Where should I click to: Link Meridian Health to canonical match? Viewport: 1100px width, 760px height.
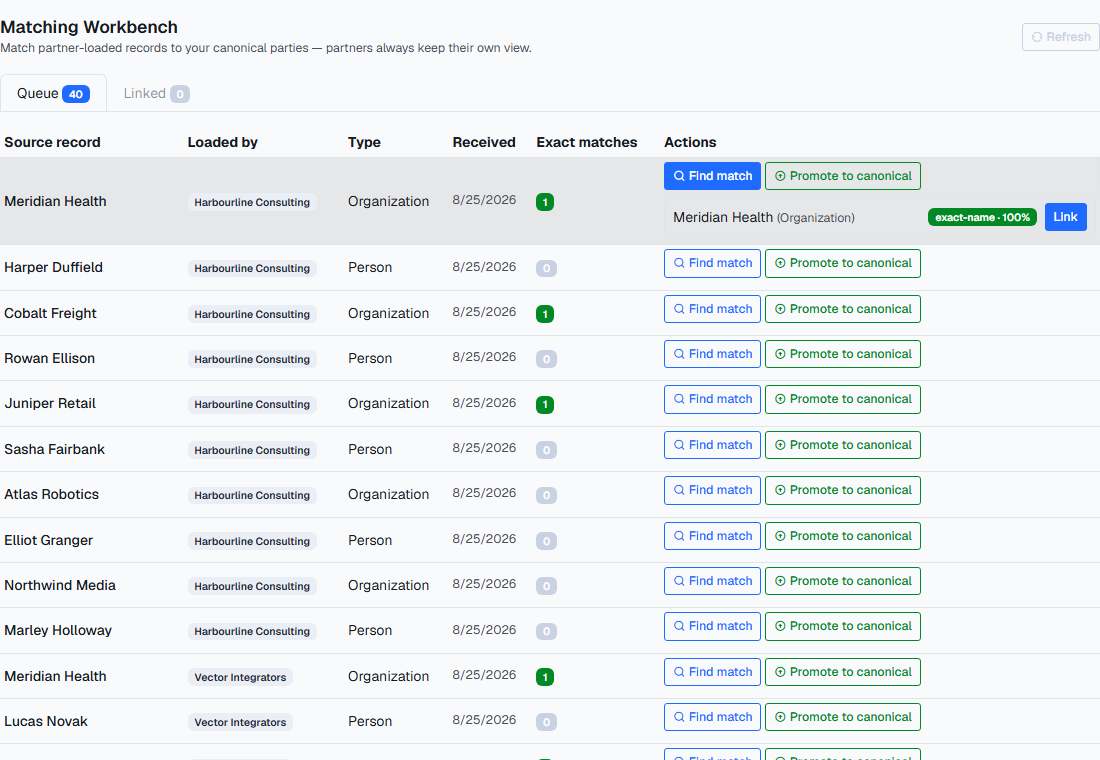1065,217
